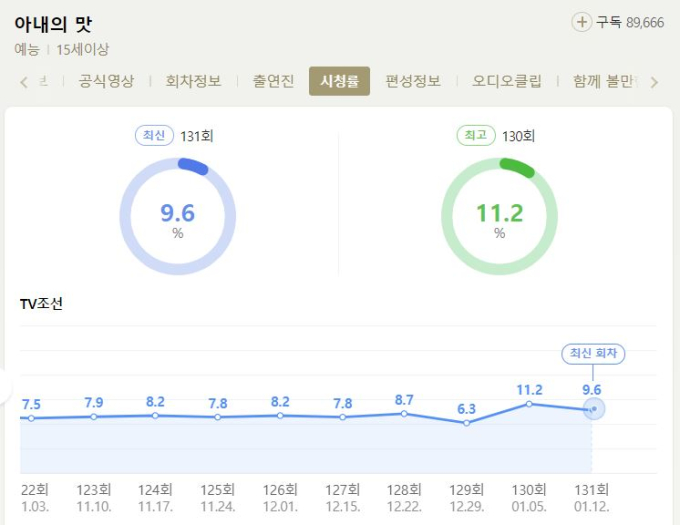Switch to the 출연진 tab
The height and width of the screenshot is (525, 680).
[273, 81]
